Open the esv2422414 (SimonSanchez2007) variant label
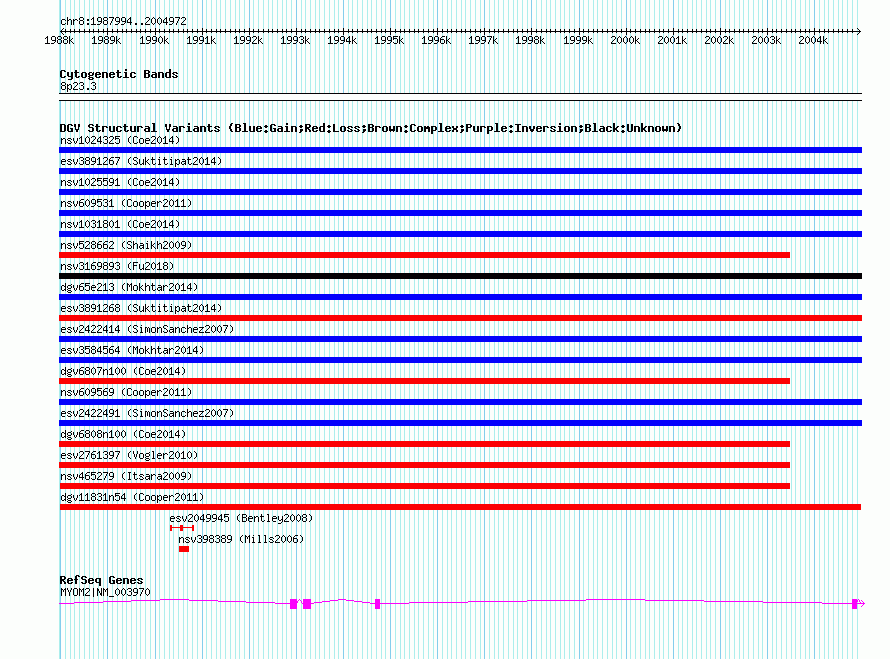This screenshot has width=890, height=659. [146, 329]
